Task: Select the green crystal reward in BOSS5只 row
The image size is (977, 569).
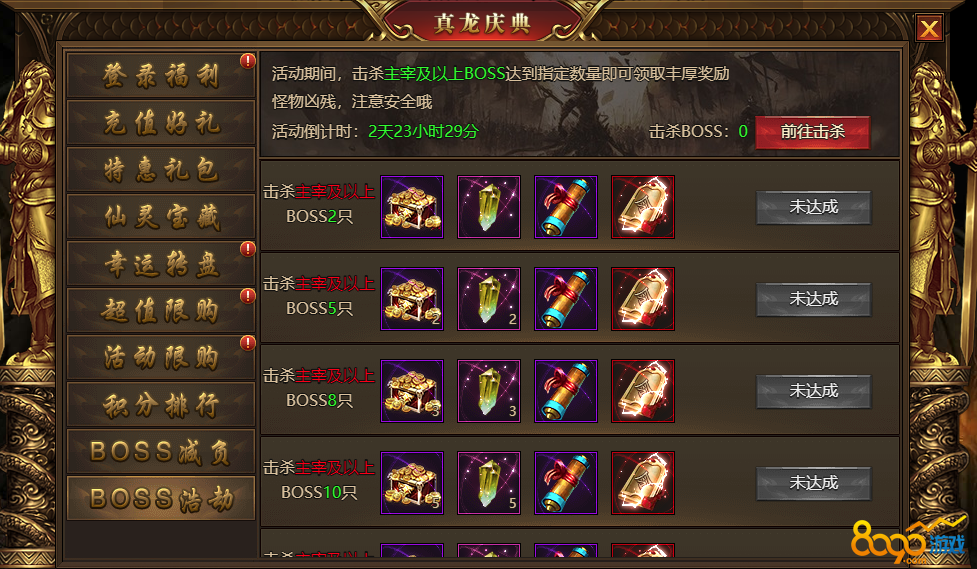Action: click(489, 299)
